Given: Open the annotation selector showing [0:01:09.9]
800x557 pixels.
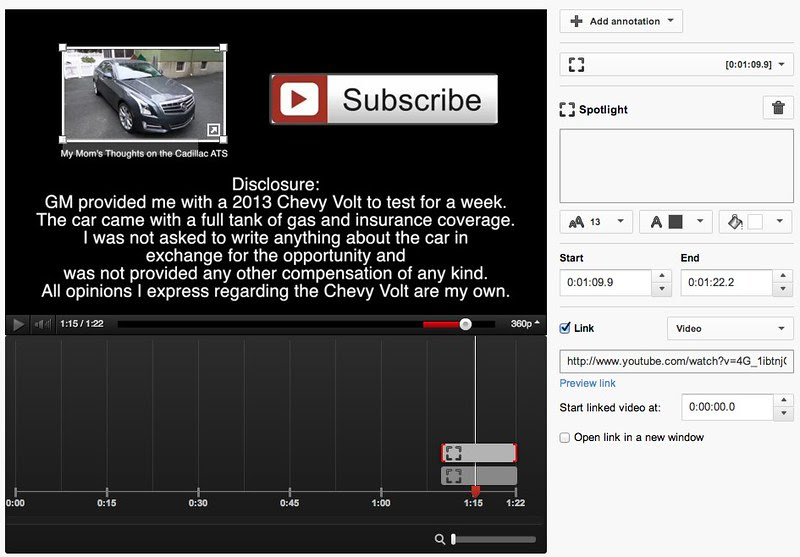Looking at the screenshot, I should (x=676, y=65).
